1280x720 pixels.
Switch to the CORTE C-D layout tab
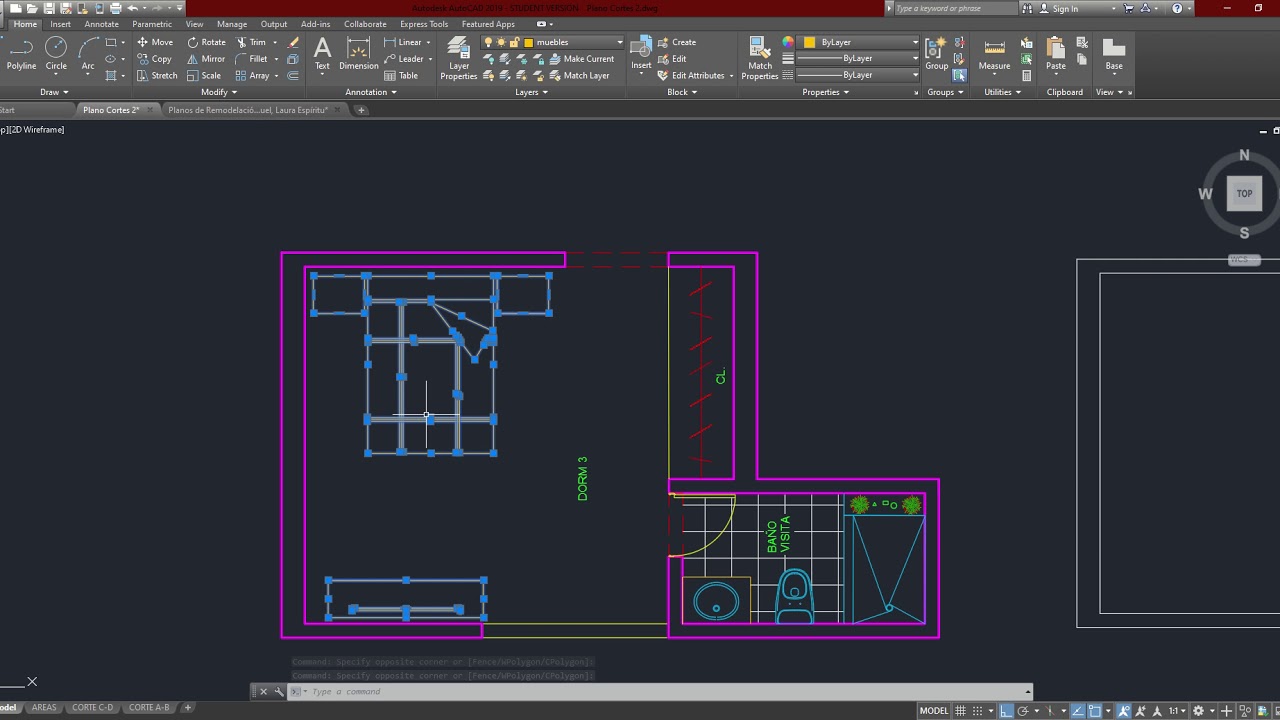pyautogui.click(x=92, y=707)
